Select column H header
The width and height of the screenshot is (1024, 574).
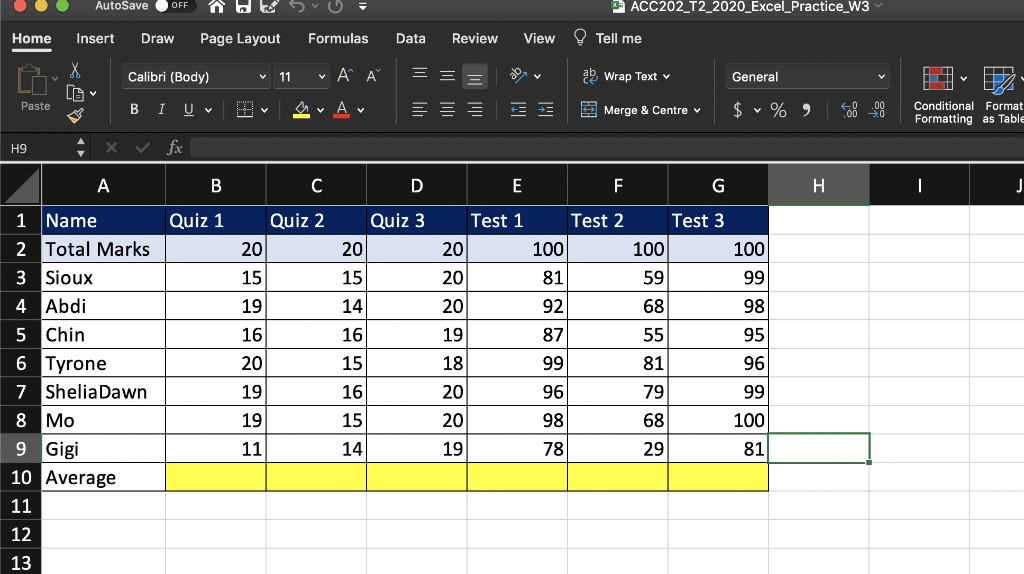tap(819, 186)
